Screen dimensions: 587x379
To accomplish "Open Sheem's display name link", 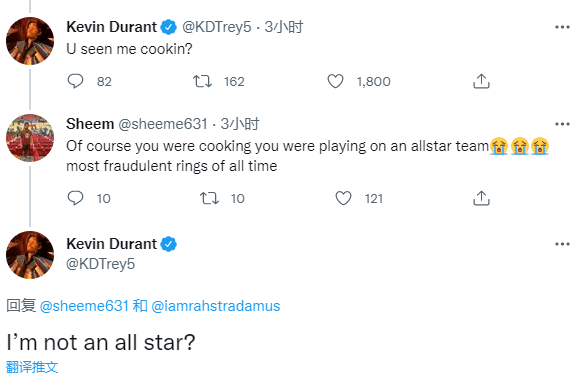I will (x=90, y=124).
